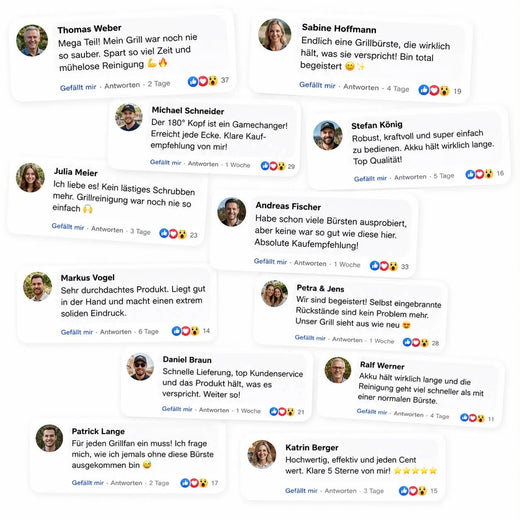Open Petra & Jens profile picture

click(274, 293)
